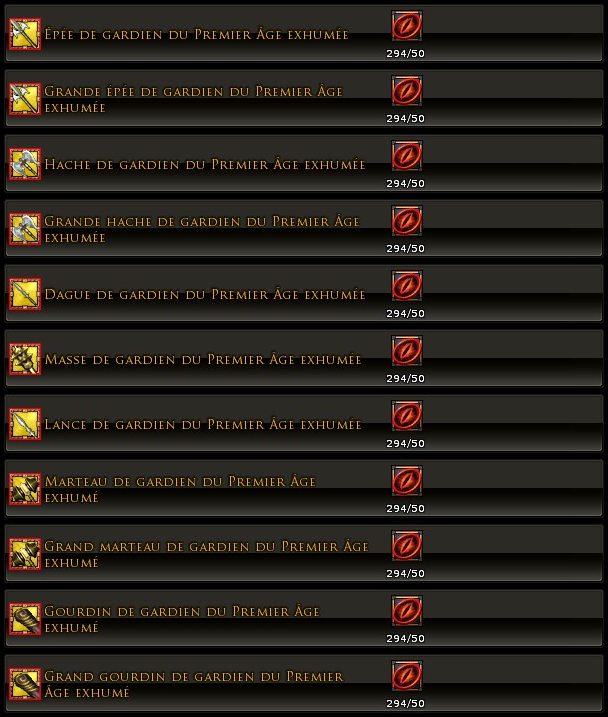Click the Hache de gardien axe icon
The width and height of the screenshot is (608, 717).
[x=25, y=164]
